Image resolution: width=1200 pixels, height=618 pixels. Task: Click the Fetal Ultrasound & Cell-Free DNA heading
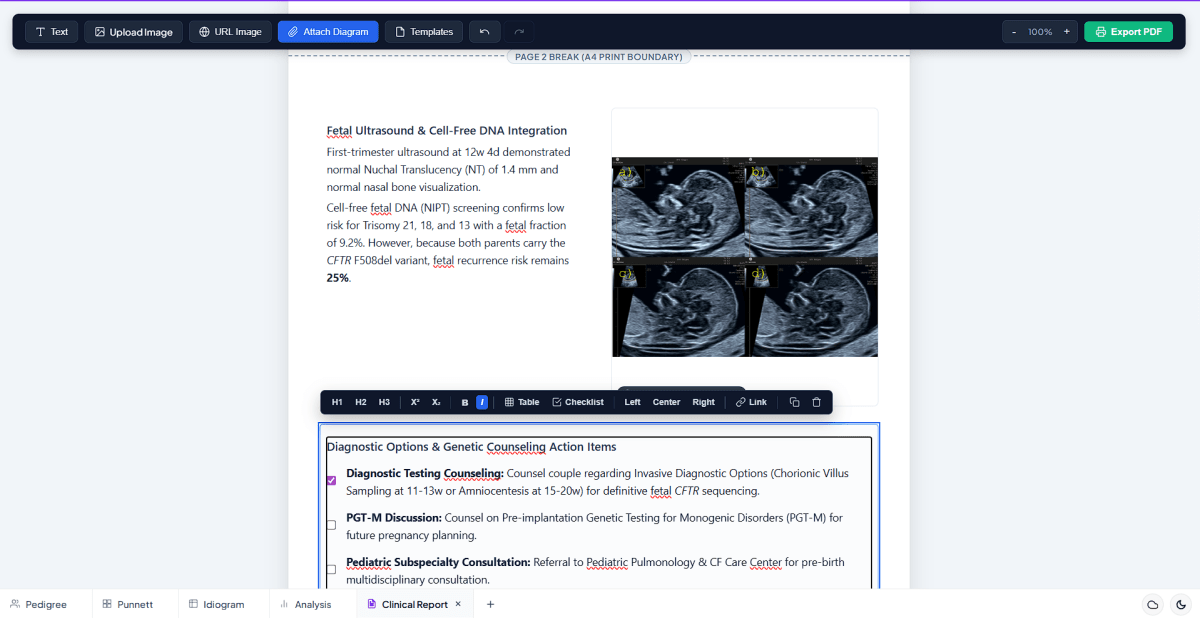(447, 130)
